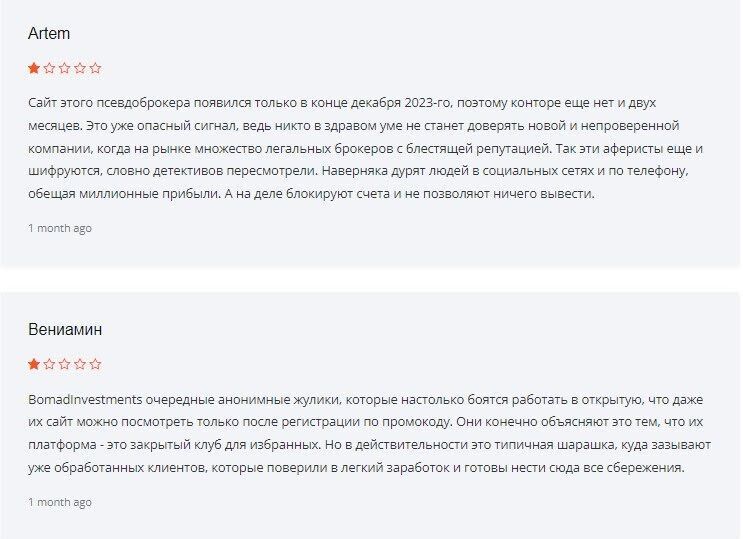Select the fourth star in Вениамин's review
743x539 pixels.
pyautogui.click(x=80, y=365)
